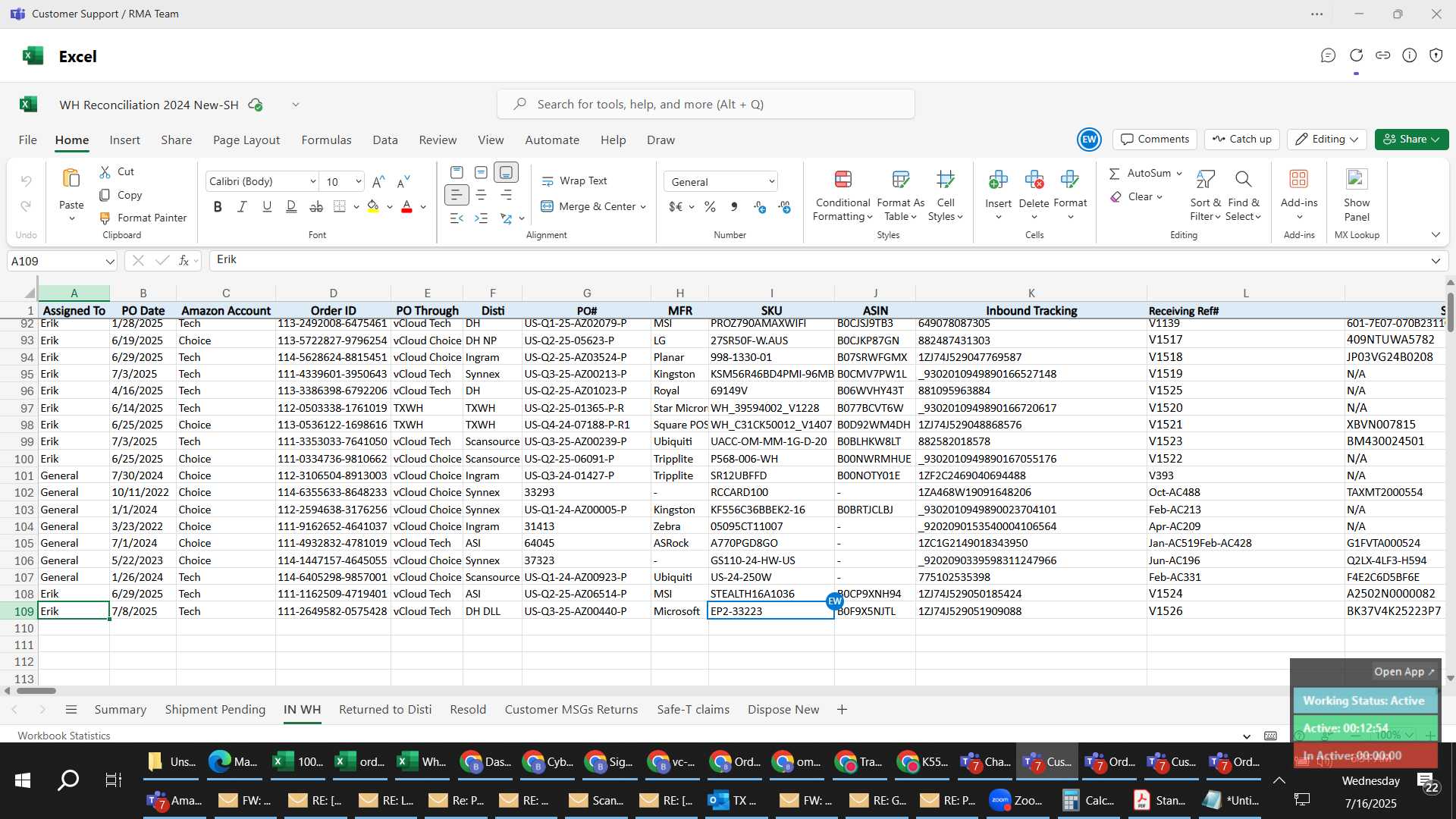Click the Format Painter icon
Viewport: 1456px width, 819px height.
point(105,218)
